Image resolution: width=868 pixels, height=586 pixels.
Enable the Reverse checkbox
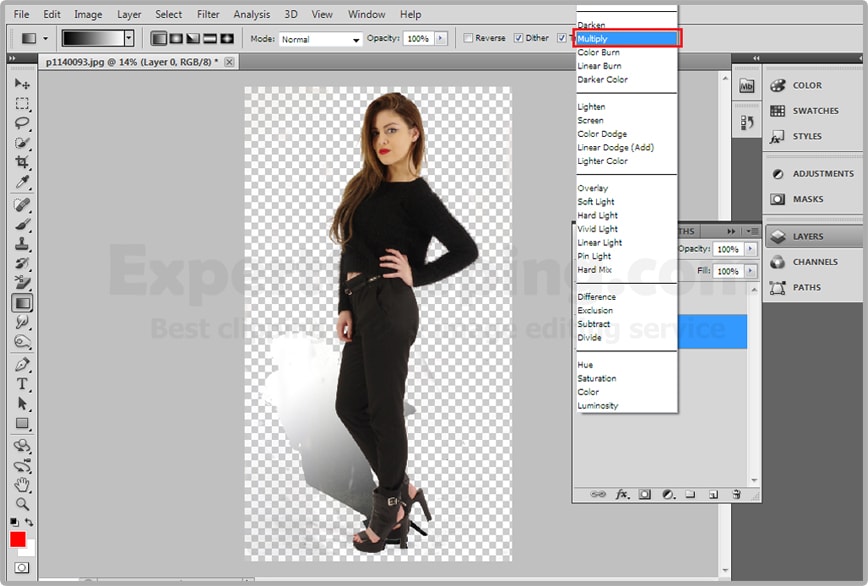coord(469,38)
